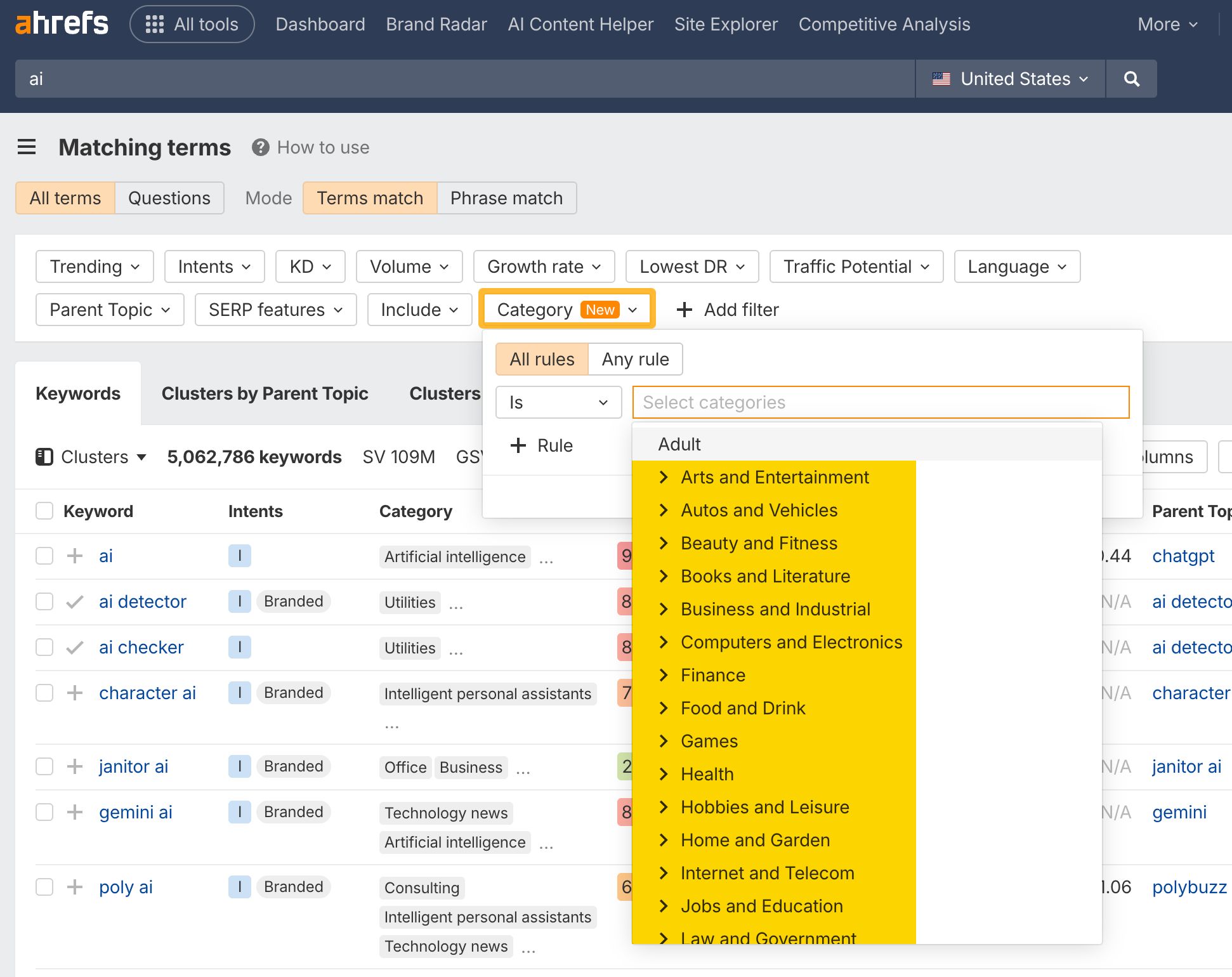Open Site Explorer from top navigation

pos(726,24)
